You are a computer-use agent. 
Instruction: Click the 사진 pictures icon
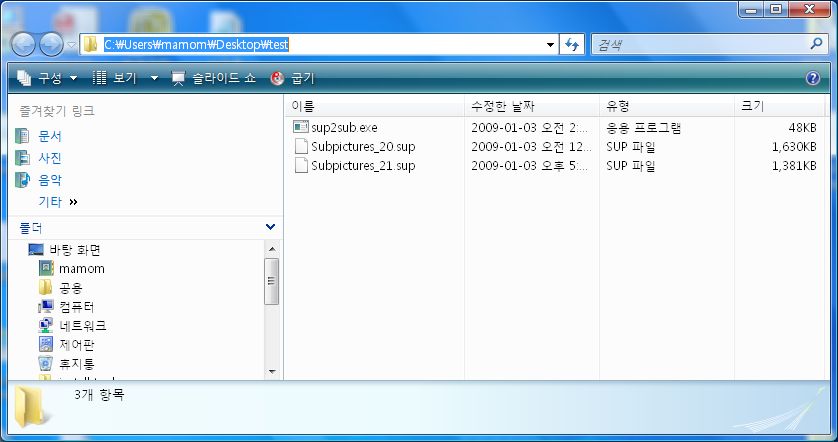tap(22, 158)
